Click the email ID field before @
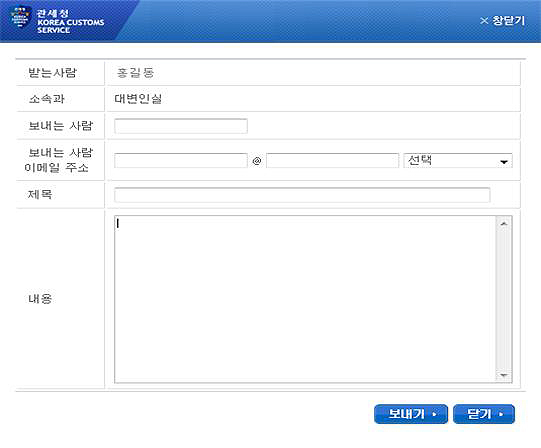Viewport: 541px width, 448px height. [x=181, y=160]
